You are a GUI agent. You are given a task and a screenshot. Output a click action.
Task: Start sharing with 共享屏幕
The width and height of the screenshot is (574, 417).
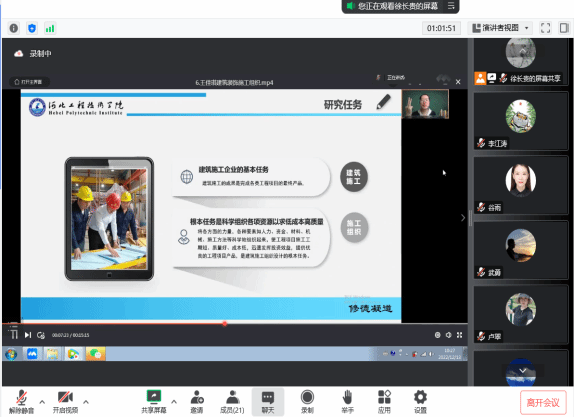point(154,402)
